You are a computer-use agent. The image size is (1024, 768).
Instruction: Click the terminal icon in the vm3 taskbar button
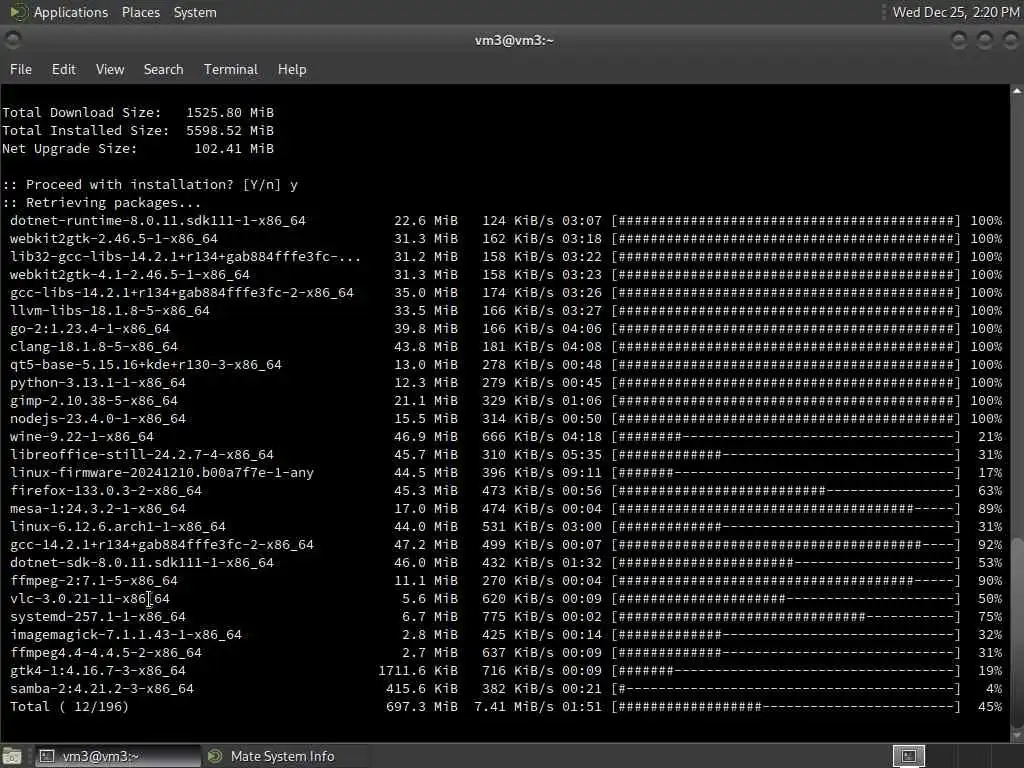(46, 756)
